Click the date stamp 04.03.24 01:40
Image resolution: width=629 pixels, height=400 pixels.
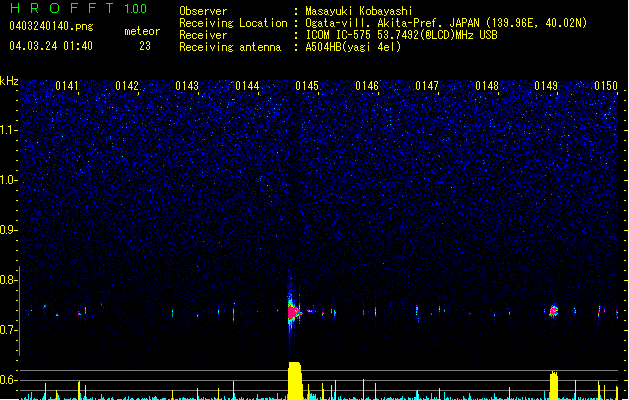click(x=51, y=46)
